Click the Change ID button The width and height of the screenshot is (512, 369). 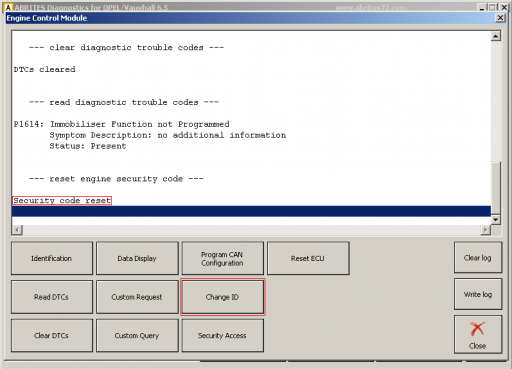click(x=222, y=297)
